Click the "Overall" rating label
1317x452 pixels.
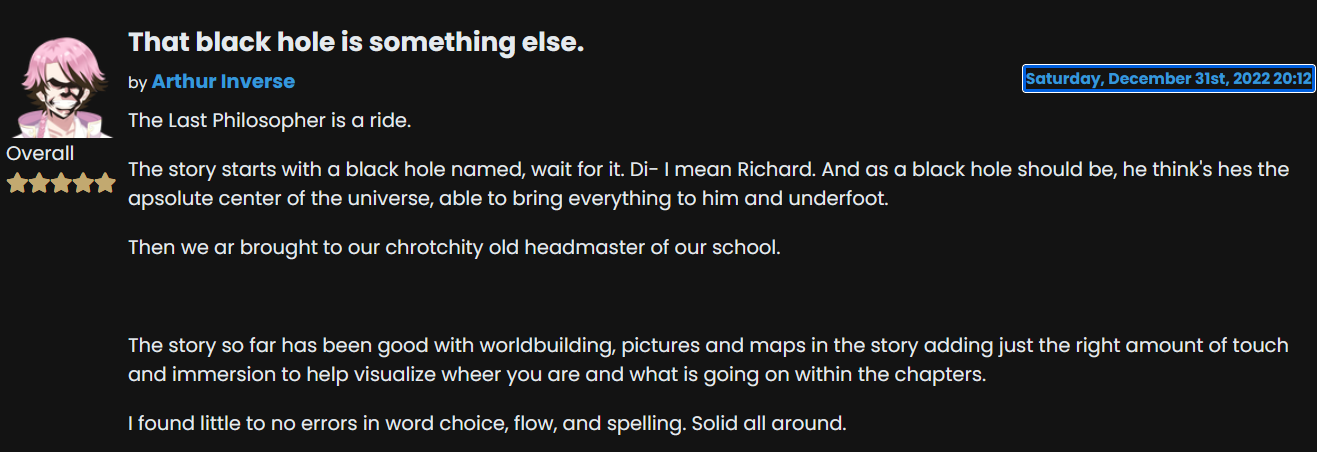coord(40,153)
